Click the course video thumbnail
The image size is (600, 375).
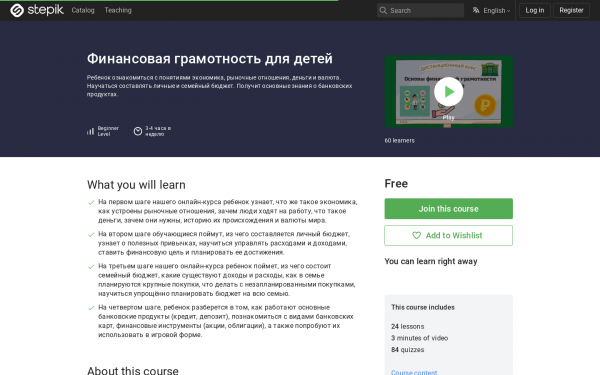coord(448,91)
